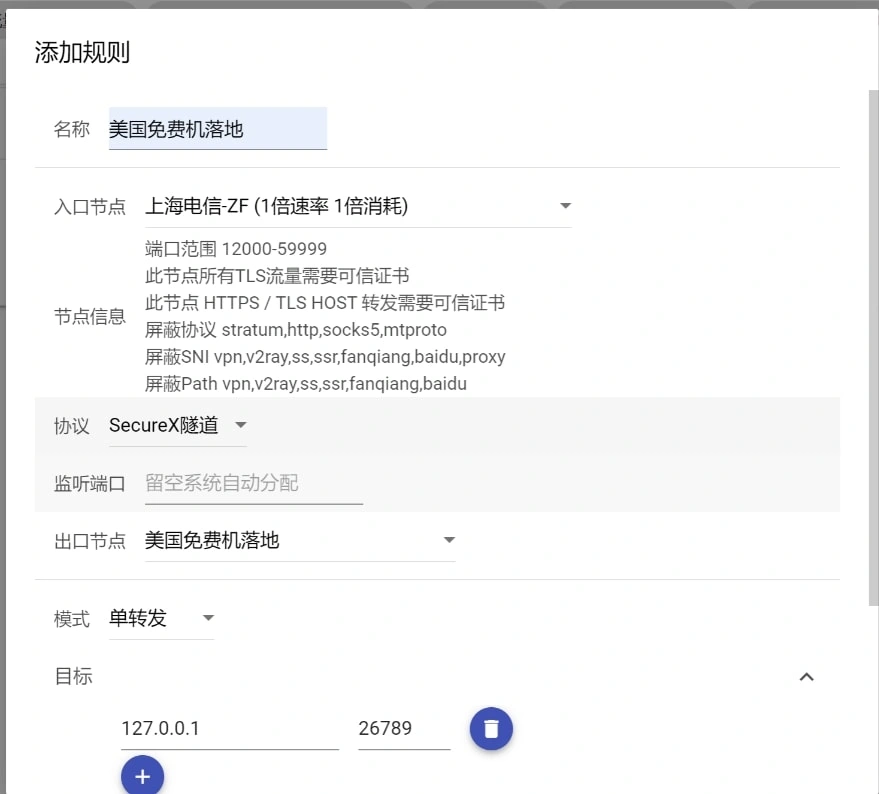Click the 目标 section header label
Screen dimensions: 879x794
tap(73, 677)
